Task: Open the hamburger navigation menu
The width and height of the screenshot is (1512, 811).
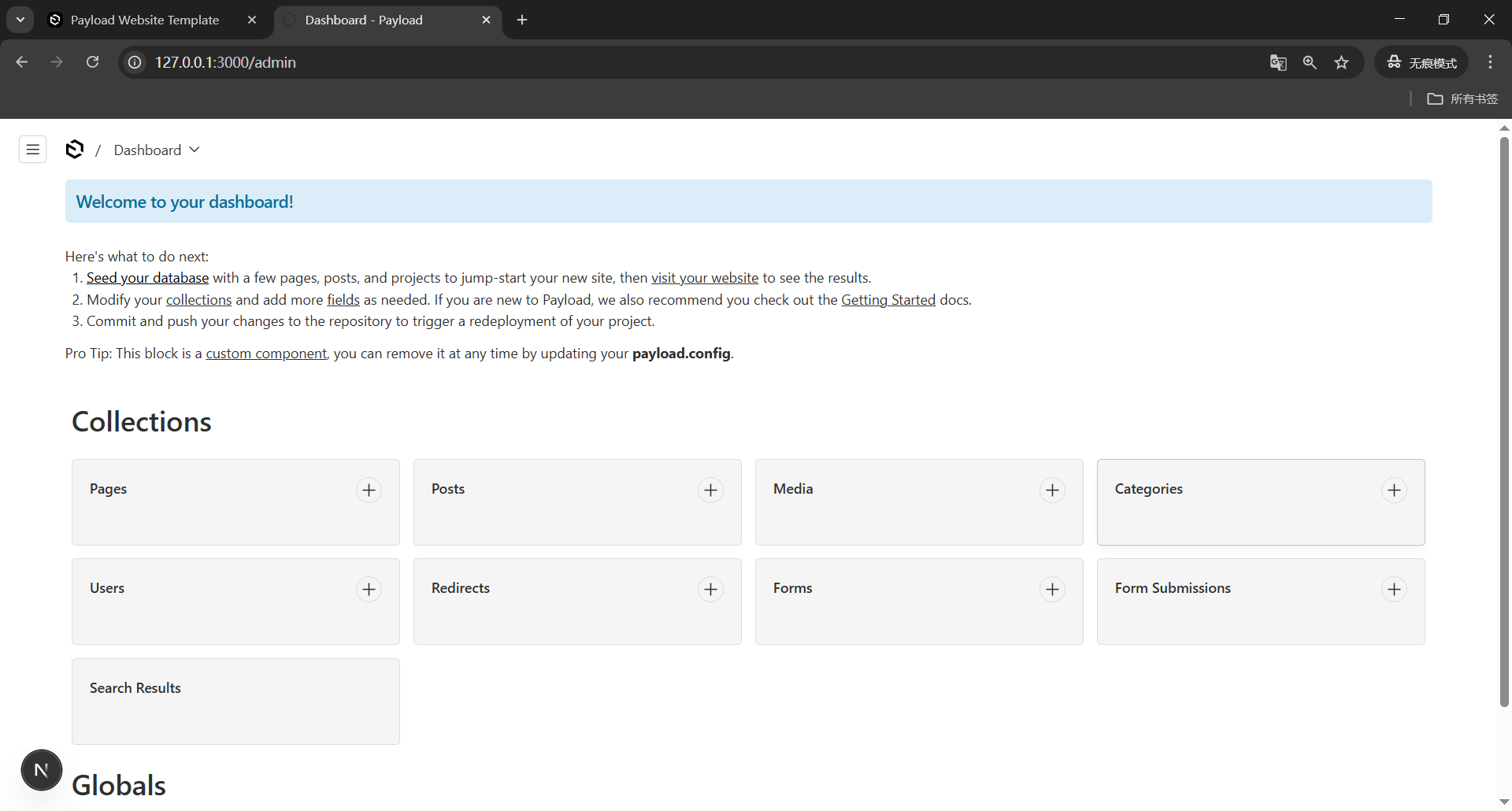Action: pos(32,150)
